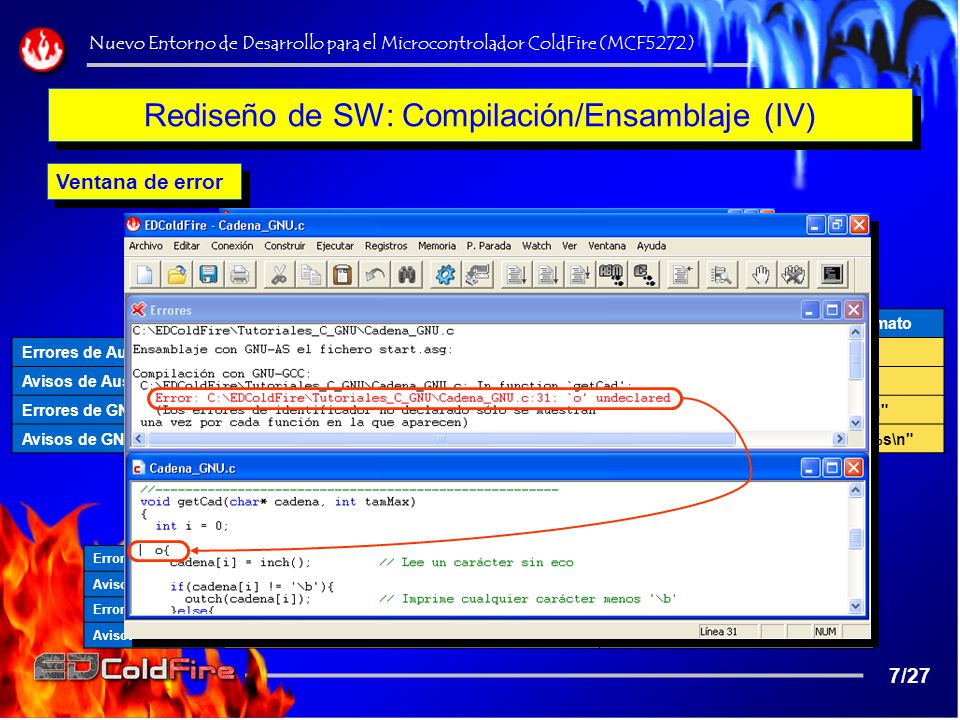
Task: Click the Copy toolbar icon
Action: coord(311,274)
